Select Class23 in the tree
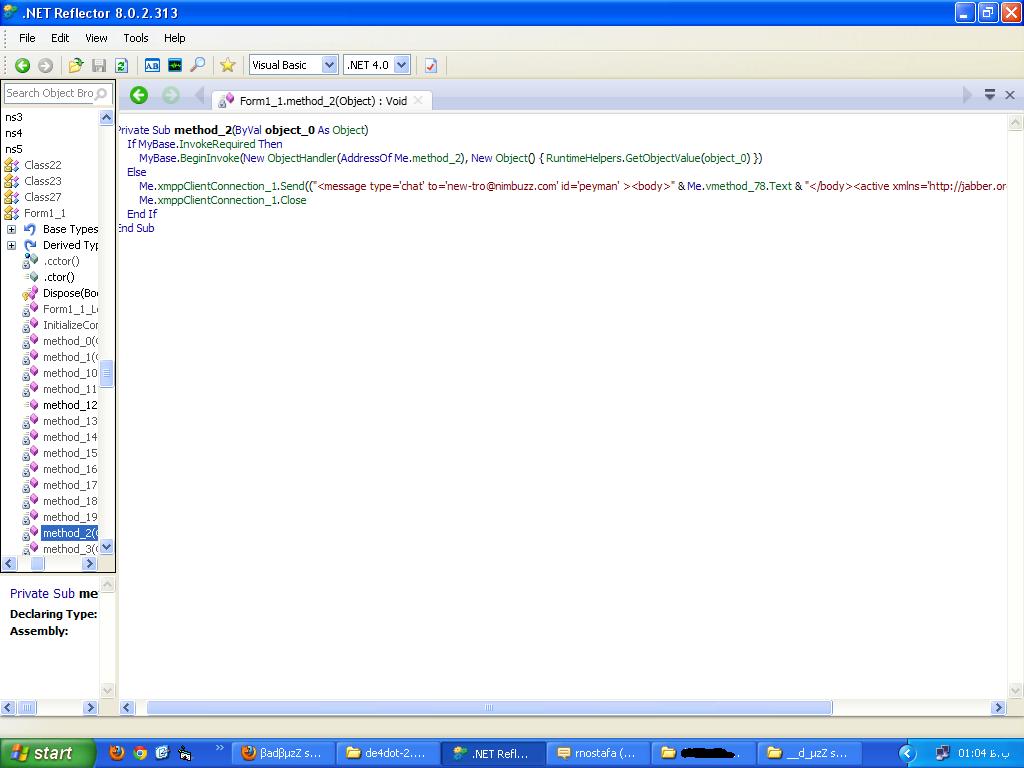The image size is (1024, 768). [42, 181]
